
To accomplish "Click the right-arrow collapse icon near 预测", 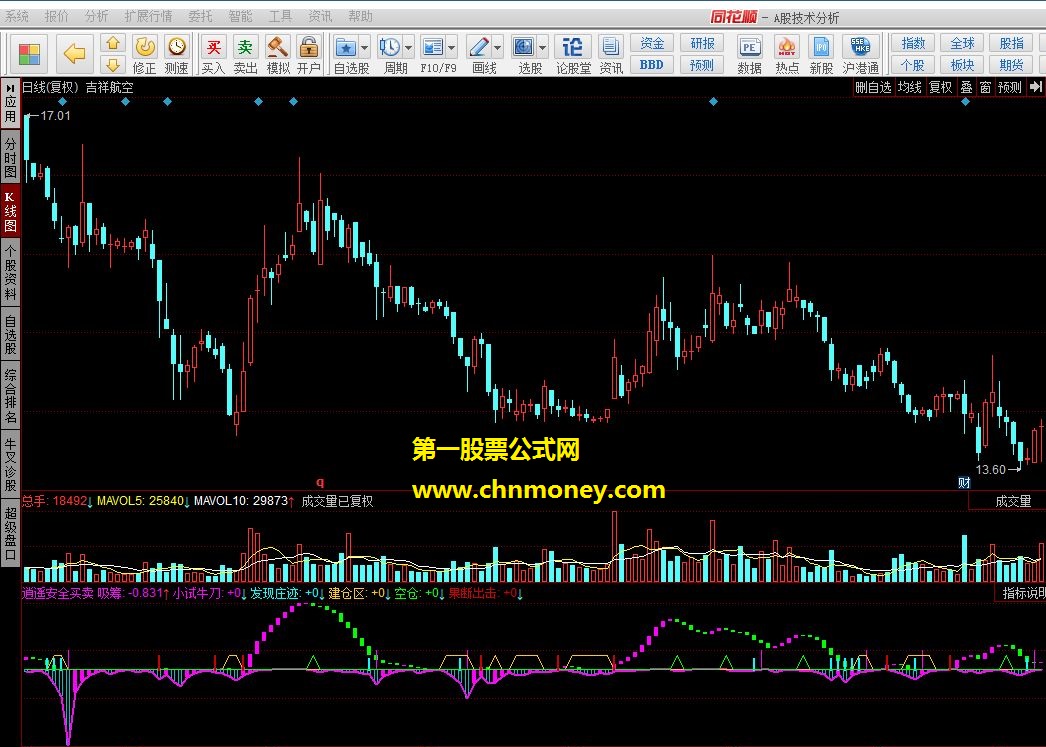I will 1035,87.
